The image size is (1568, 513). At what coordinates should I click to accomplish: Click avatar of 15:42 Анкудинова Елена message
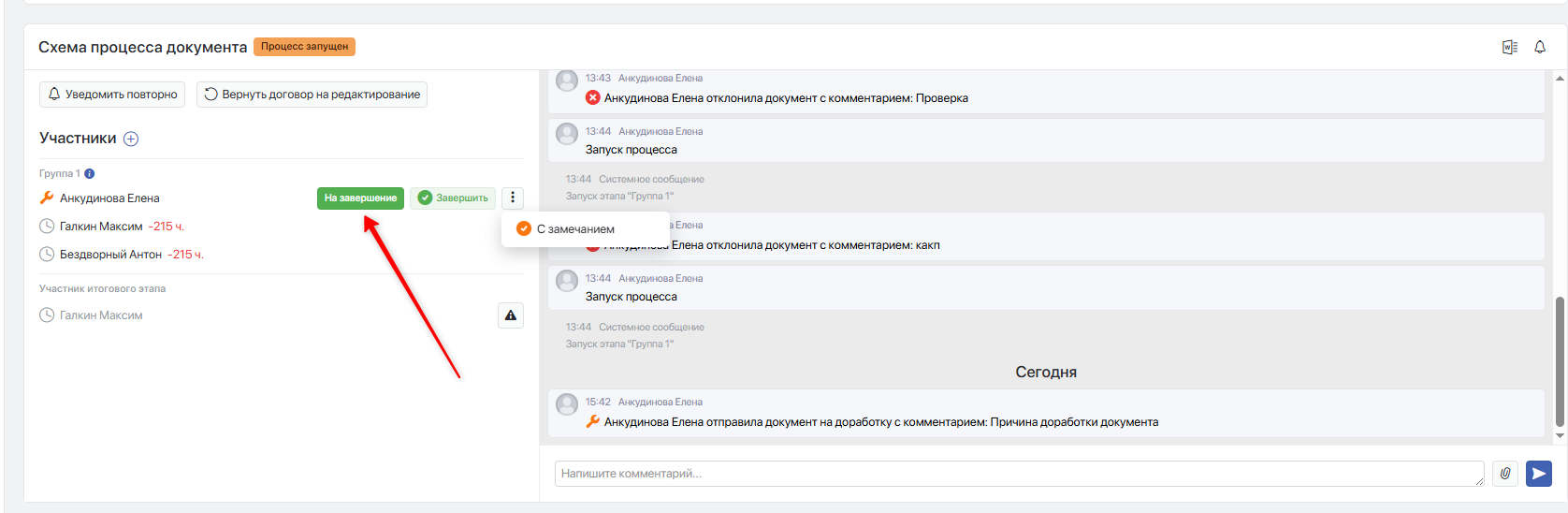click(567, 404)
